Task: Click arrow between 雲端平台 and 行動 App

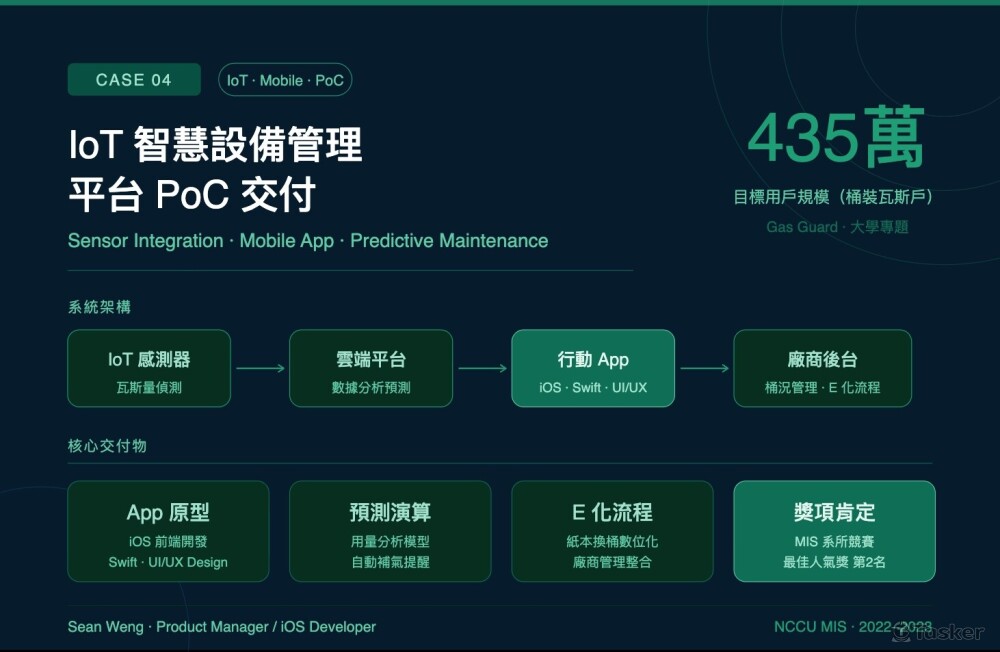Action: click(x=482, y=369)
